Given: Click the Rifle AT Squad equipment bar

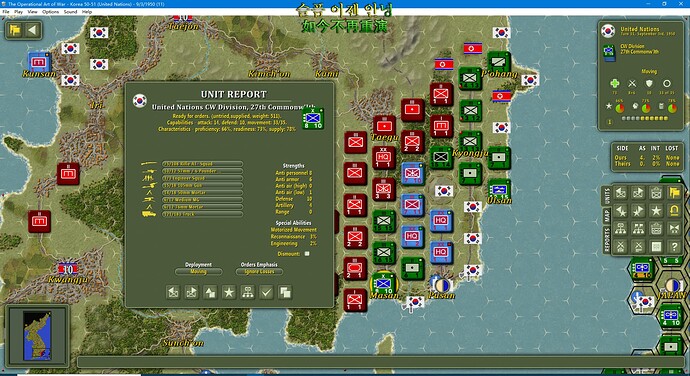Looking at the screenshot, I should pos(202,164).
